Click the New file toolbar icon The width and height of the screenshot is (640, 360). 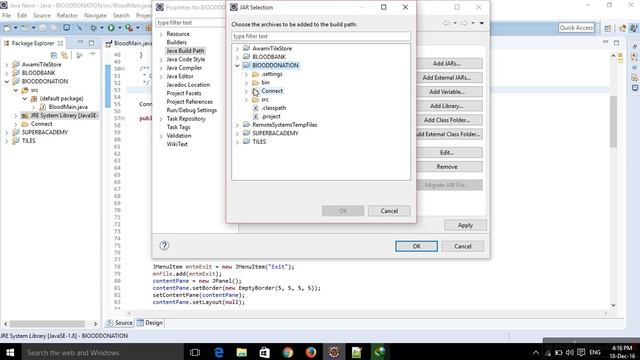7,28
